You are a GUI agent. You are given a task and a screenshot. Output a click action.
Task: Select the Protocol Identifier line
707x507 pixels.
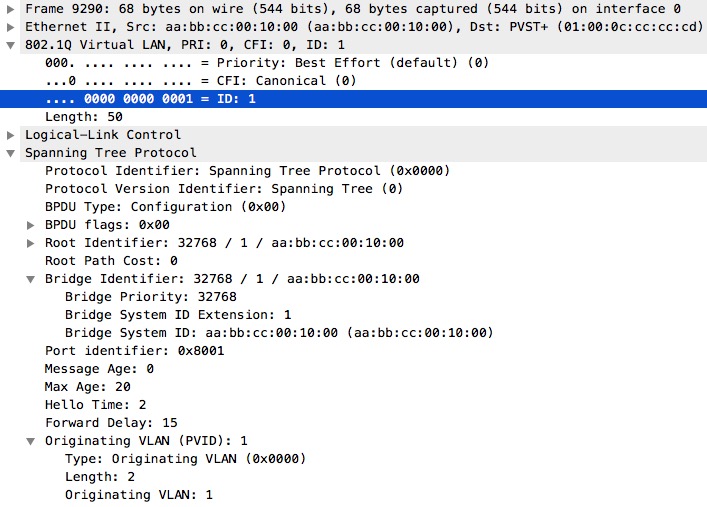pyautogui.click(x=248, y=171)
